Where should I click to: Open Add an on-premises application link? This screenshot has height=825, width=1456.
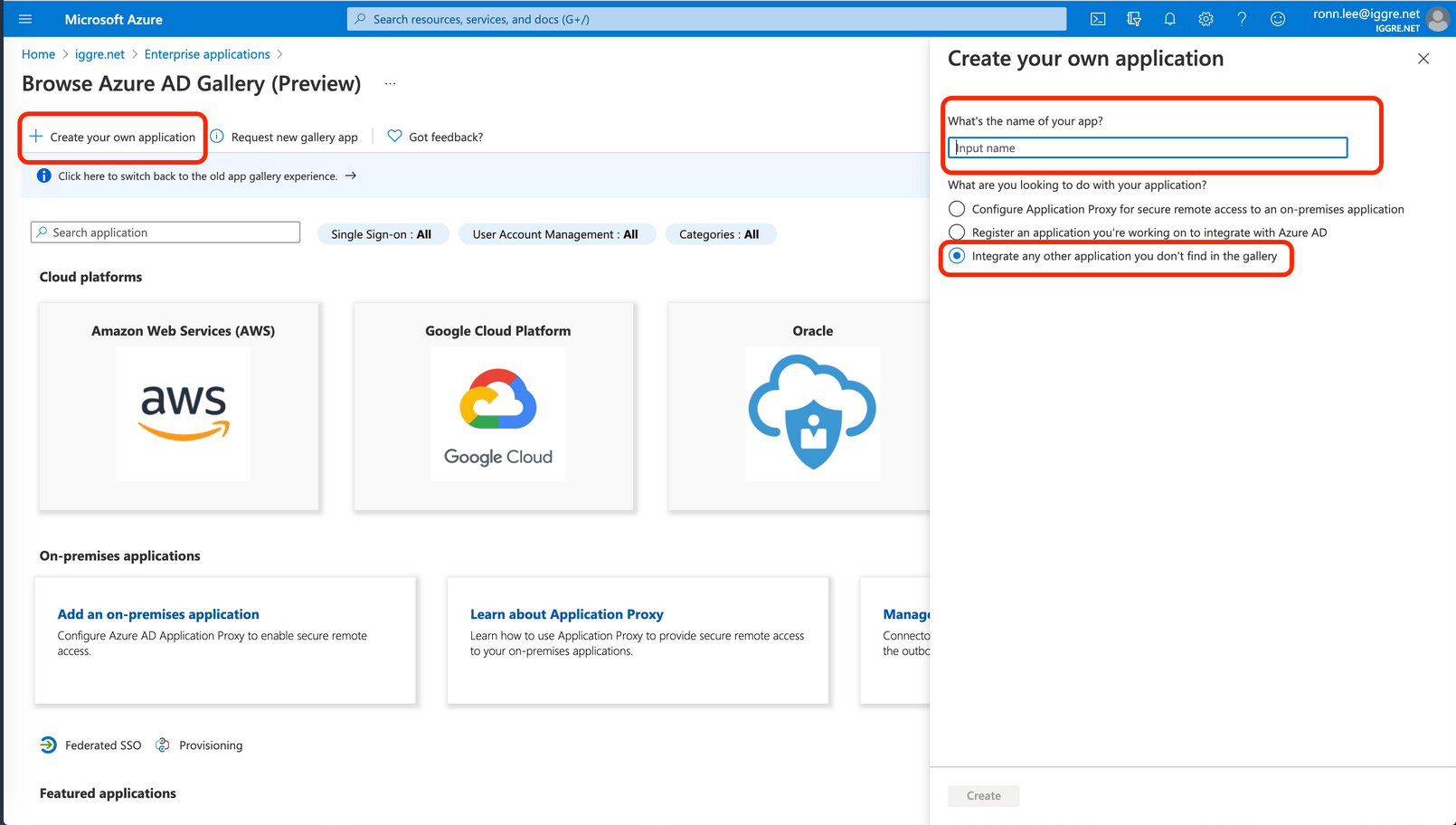point(158,614)
